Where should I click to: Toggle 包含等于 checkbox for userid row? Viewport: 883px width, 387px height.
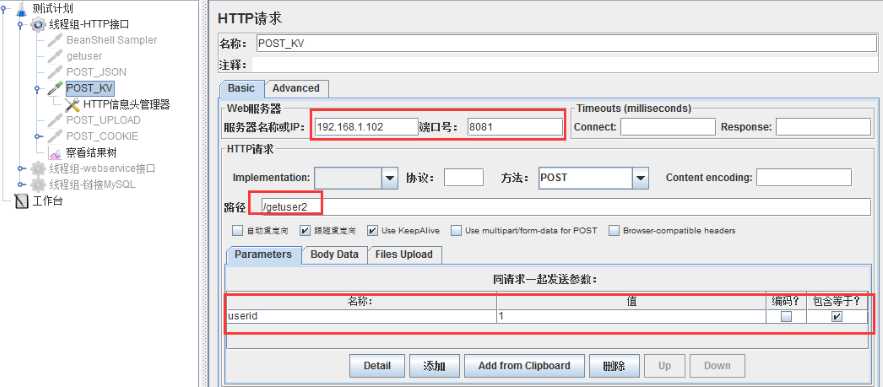pos(837,317)
